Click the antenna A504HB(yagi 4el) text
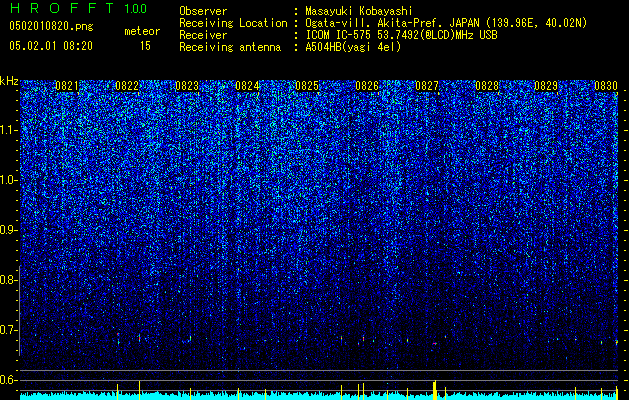This screenshot has width=629, height=400. (353, 47)
